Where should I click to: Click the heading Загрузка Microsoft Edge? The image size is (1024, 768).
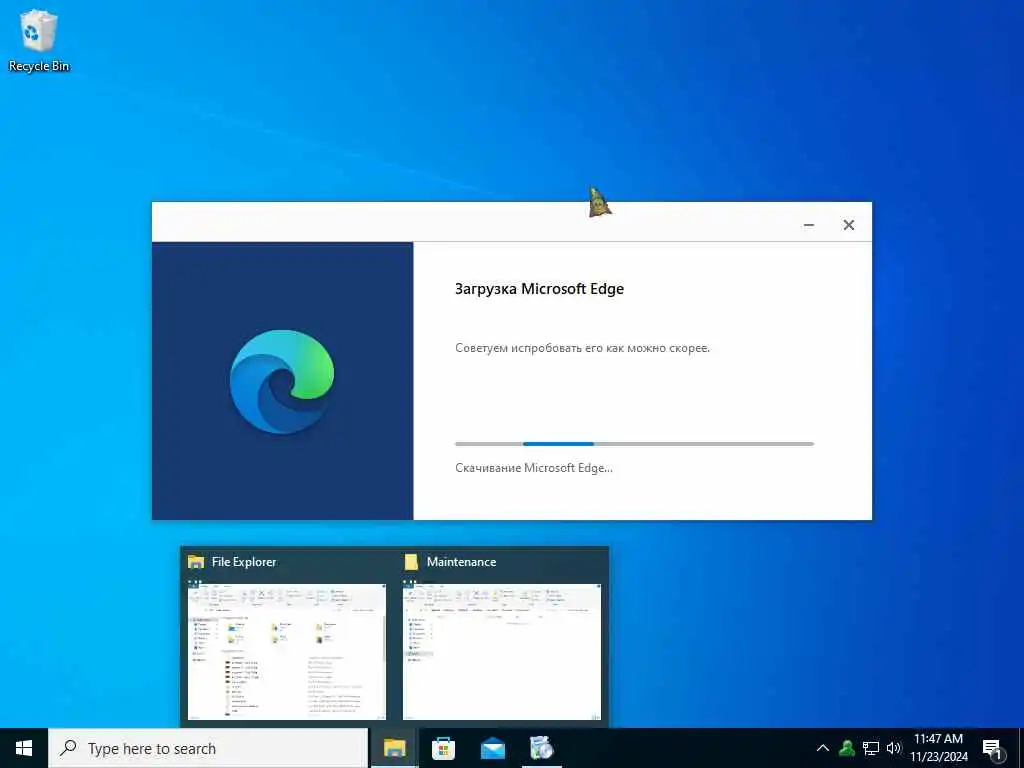click(539, 289)
